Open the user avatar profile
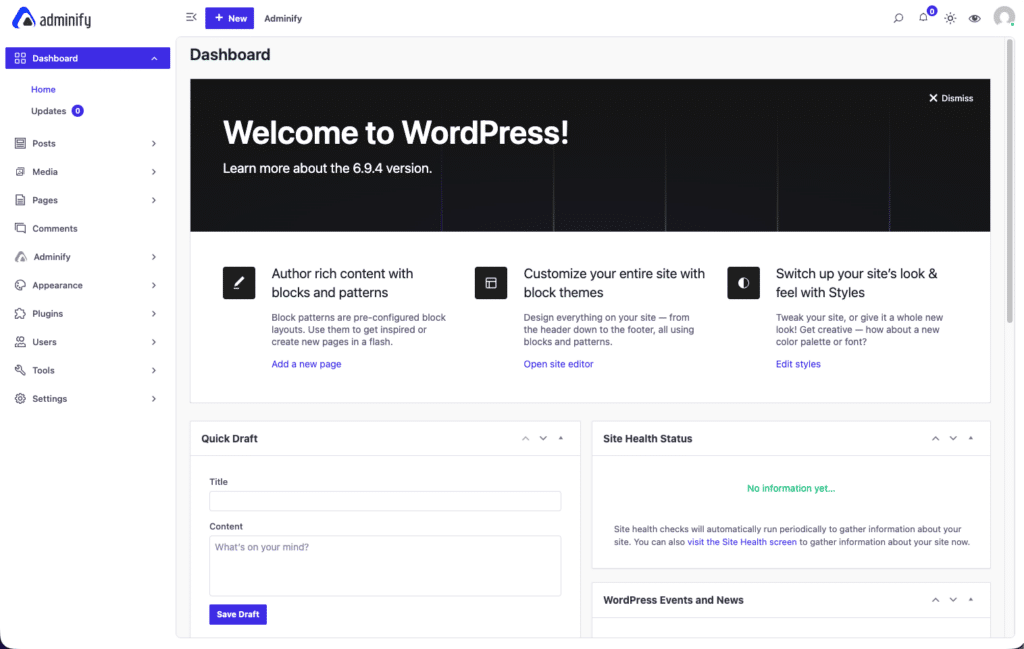This screenshot has width=1024, height=649. (x=1004, y=16)
